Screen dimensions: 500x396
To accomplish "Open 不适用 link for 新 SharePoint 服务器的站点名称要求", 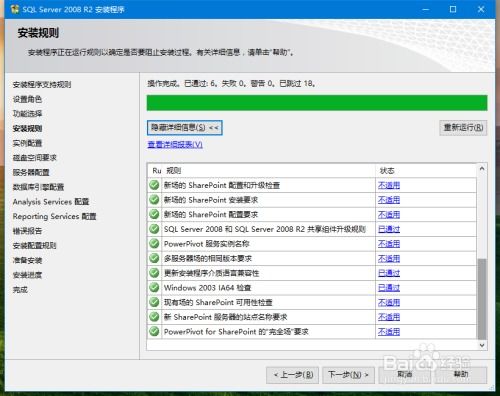I will pos(389,317).
